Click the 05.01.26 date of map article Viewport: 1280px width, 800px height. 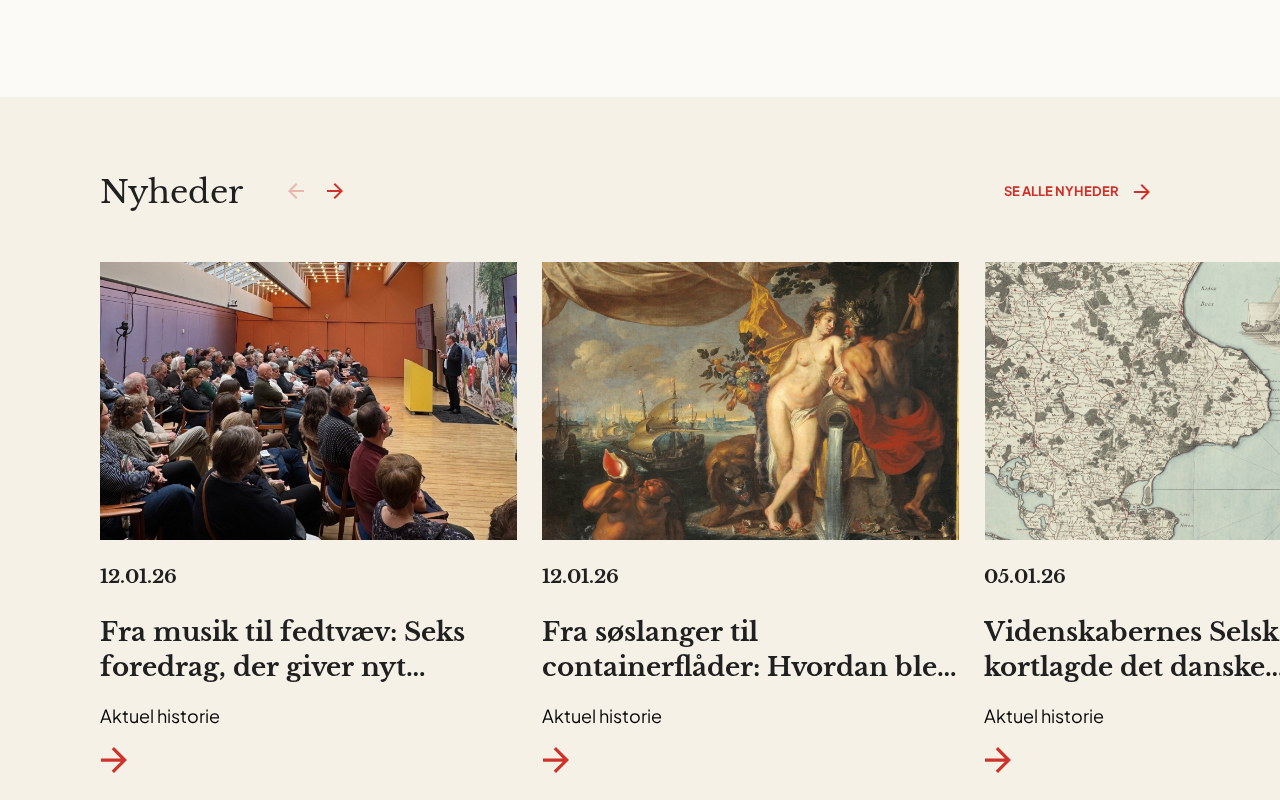(1025, 577)
